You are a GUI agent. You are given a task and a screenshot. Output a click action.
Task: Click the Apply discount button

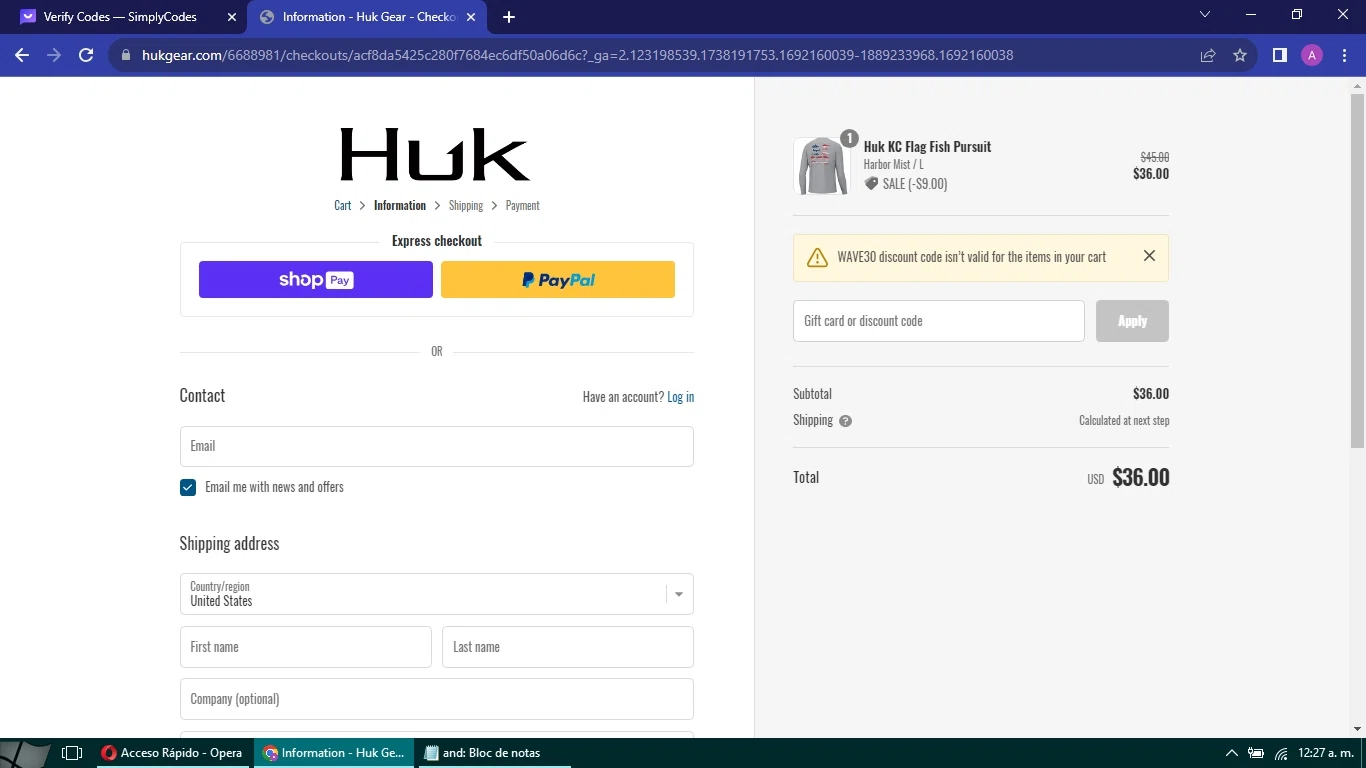coord(1132,321)
